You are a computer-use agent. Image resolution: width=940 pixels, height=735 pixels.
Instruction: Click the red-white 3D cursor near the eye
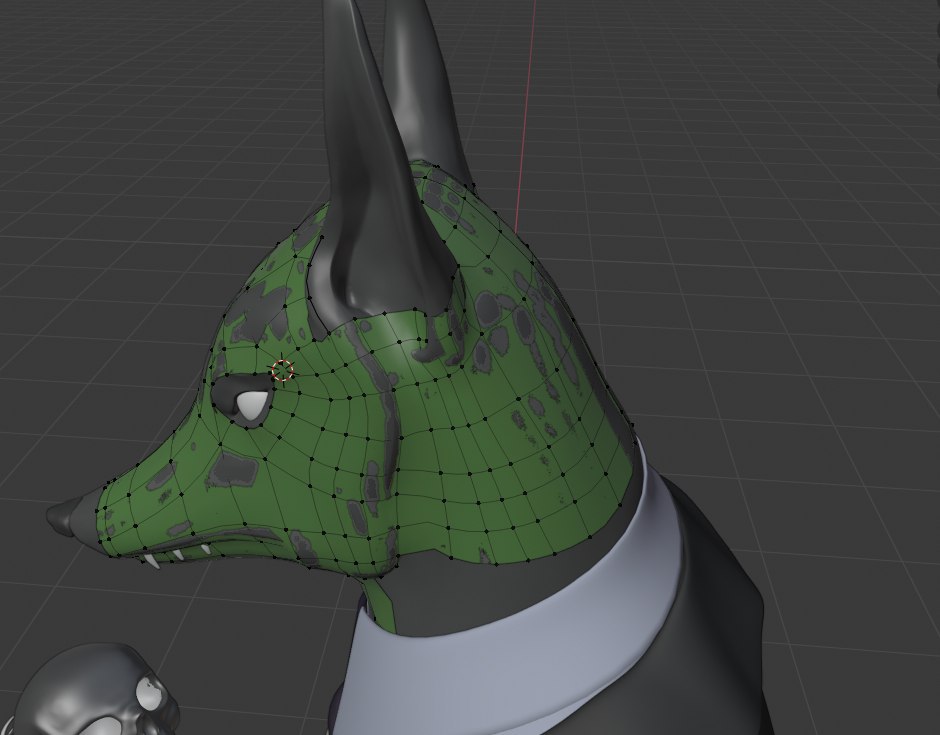click(x=282, y=370)
